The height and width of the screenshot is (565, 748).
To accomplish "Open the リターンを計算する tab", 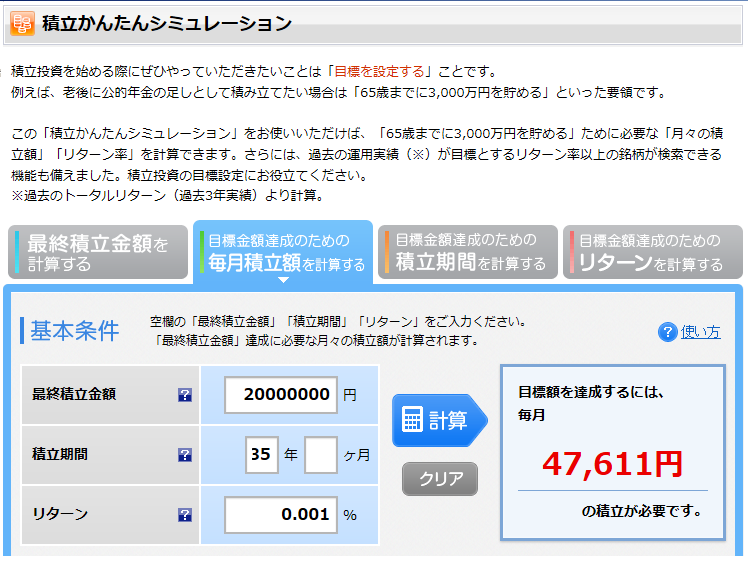I will point(653,252).
